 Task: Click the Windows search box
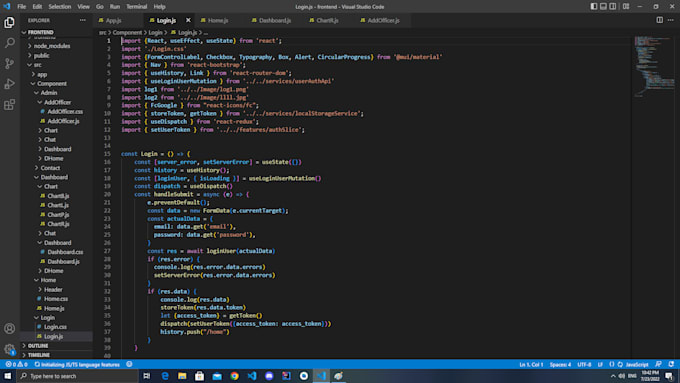click(x=78, y=376)
